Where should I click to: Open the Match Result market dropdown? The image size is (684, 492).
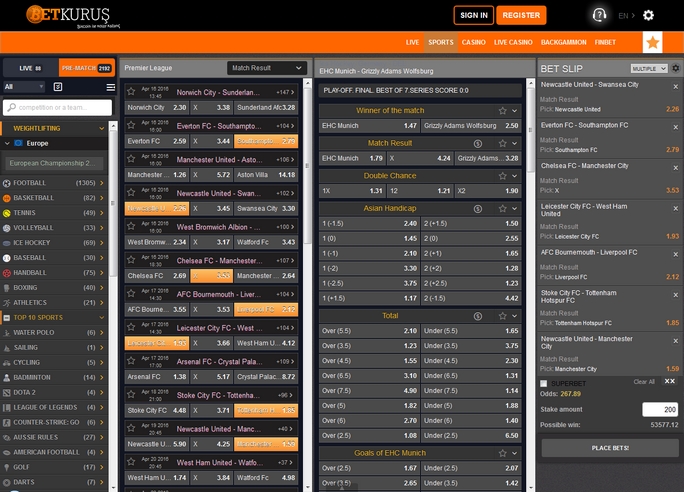click(267, 68)
